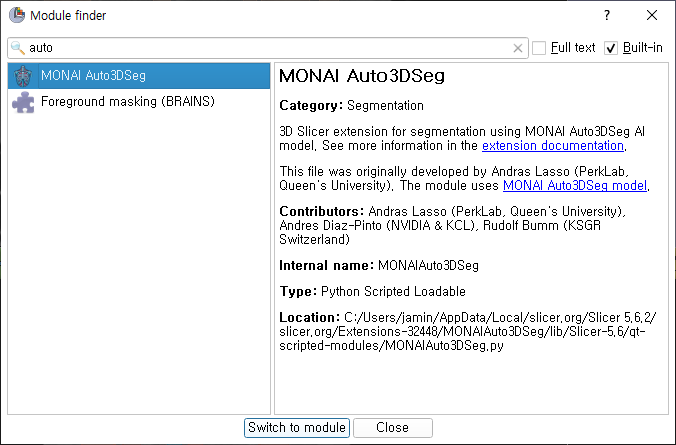The width and height of the screenshot is (676, 445).
Task: Select Foreground masking (BRAINS) in the list
Action: tap(139, 102)
